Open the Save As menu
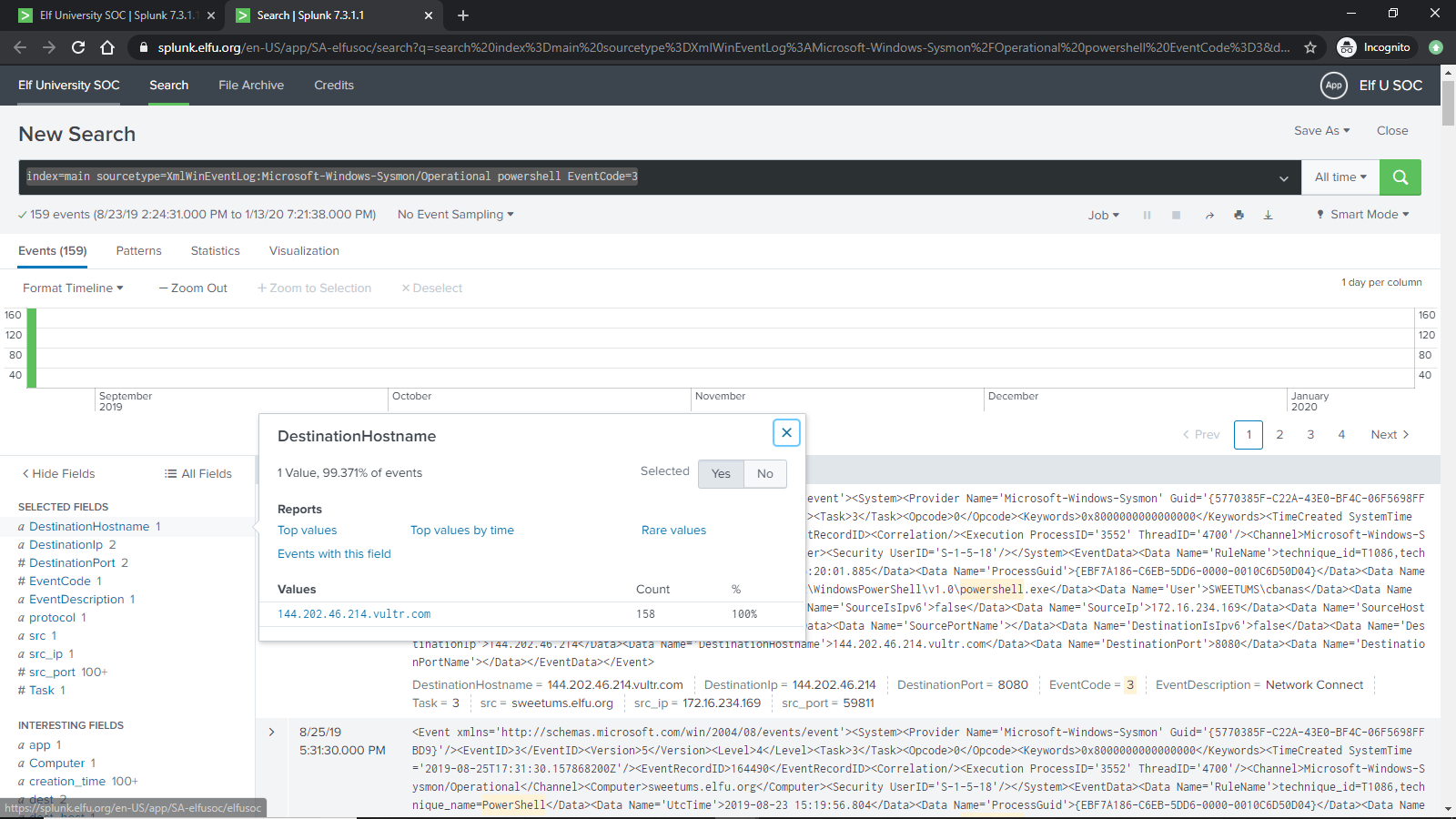Viewport: 1456px width, 819px height. pos(1321,131)
